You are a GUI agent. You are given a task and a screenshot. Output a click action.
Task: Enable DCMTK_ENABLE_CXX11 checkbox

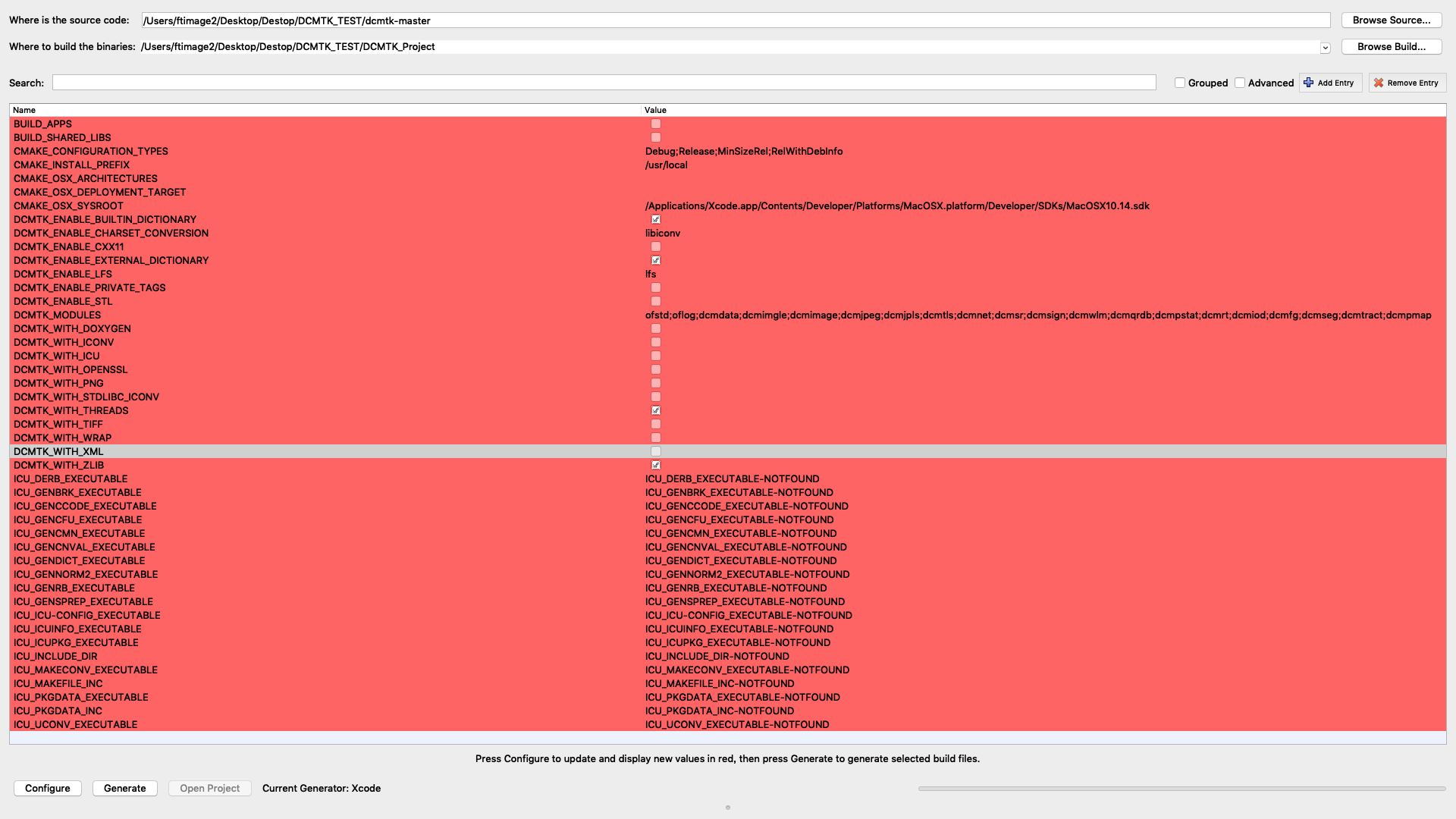tap(656, 246)
